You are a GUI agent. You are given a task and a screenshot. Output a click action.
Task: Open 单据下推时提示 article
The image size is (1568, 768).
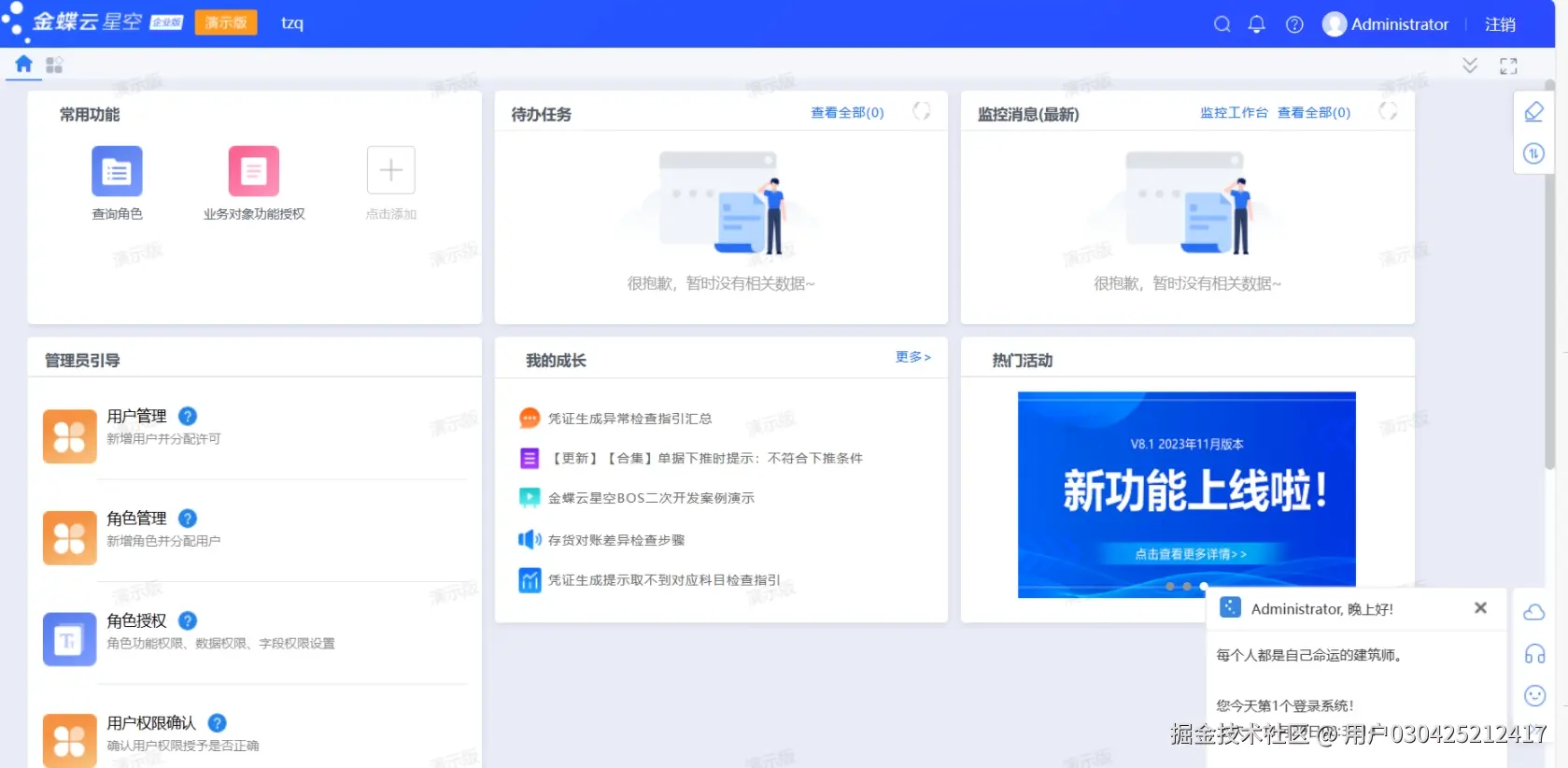click(705, 458)
